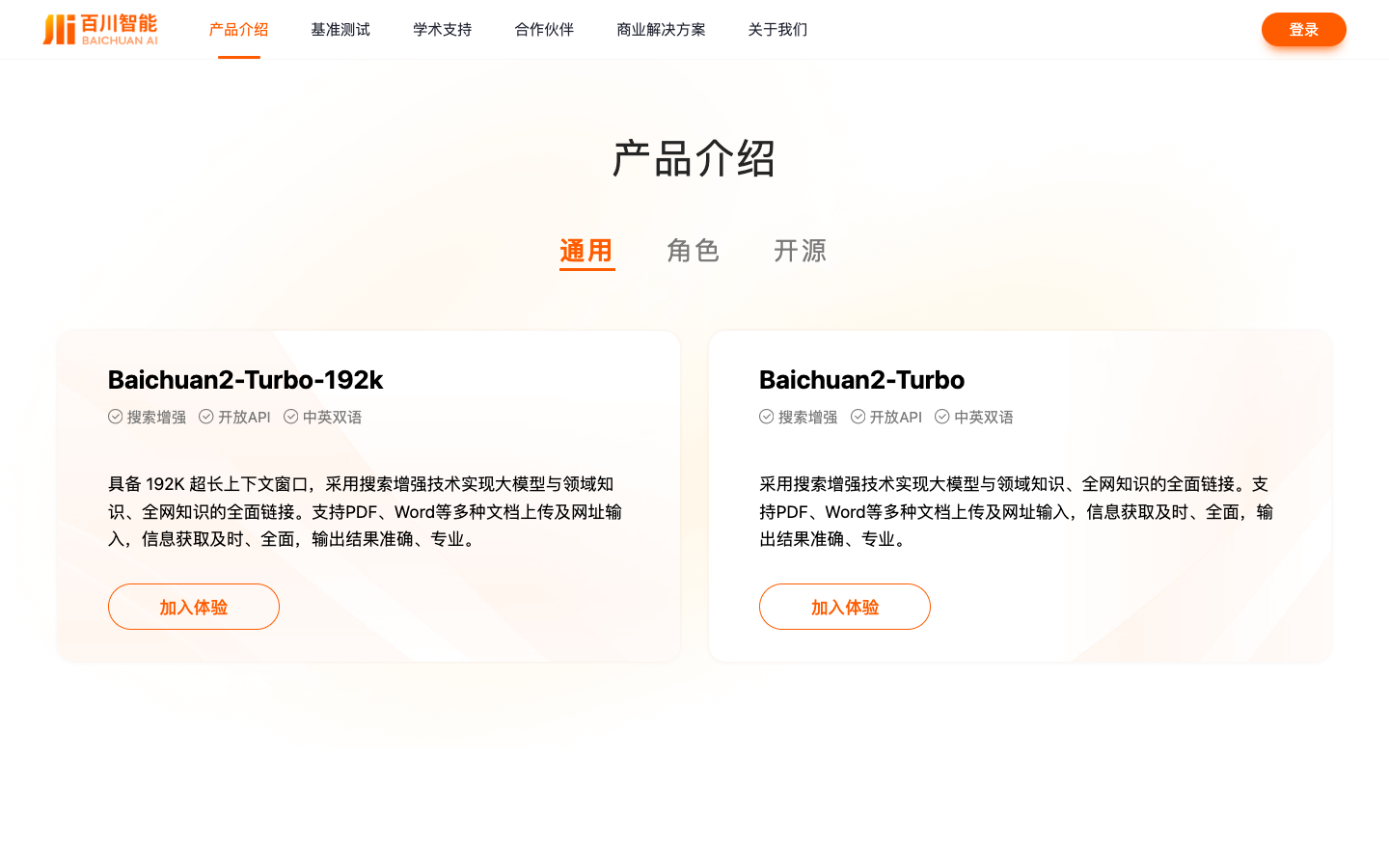The image size is (1389, 868).
Task: Click 开放API check icon in Turbo-192k card
Action: [206, 417]
